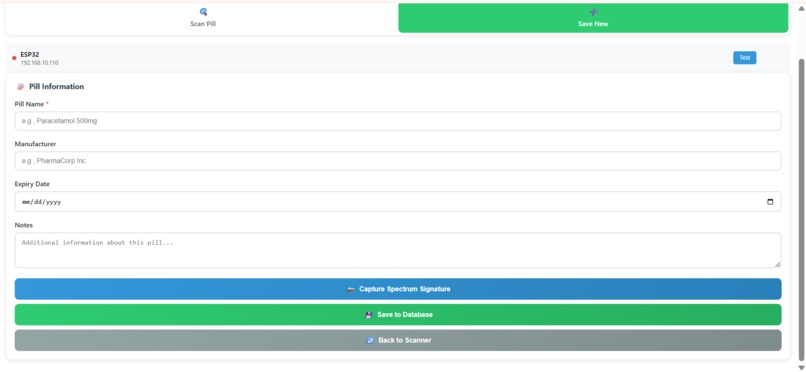The width and height of the screenshot is (806, 372).
Task: Click the camera icon on Capture Spectrum Signature
Action: pyautogui.click(x=351, y=289)
